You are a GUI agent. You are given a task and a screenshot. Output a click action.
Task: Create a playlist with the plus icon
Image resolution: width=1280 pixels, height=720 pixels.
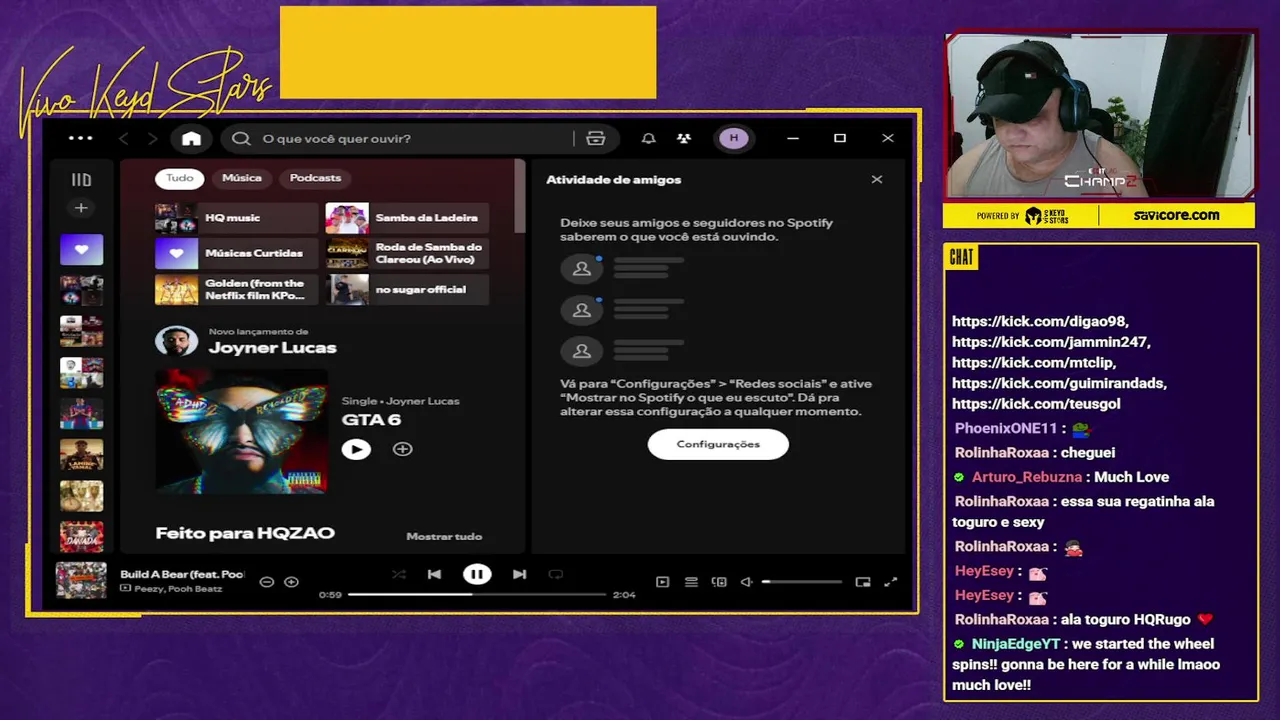point(81,208)
